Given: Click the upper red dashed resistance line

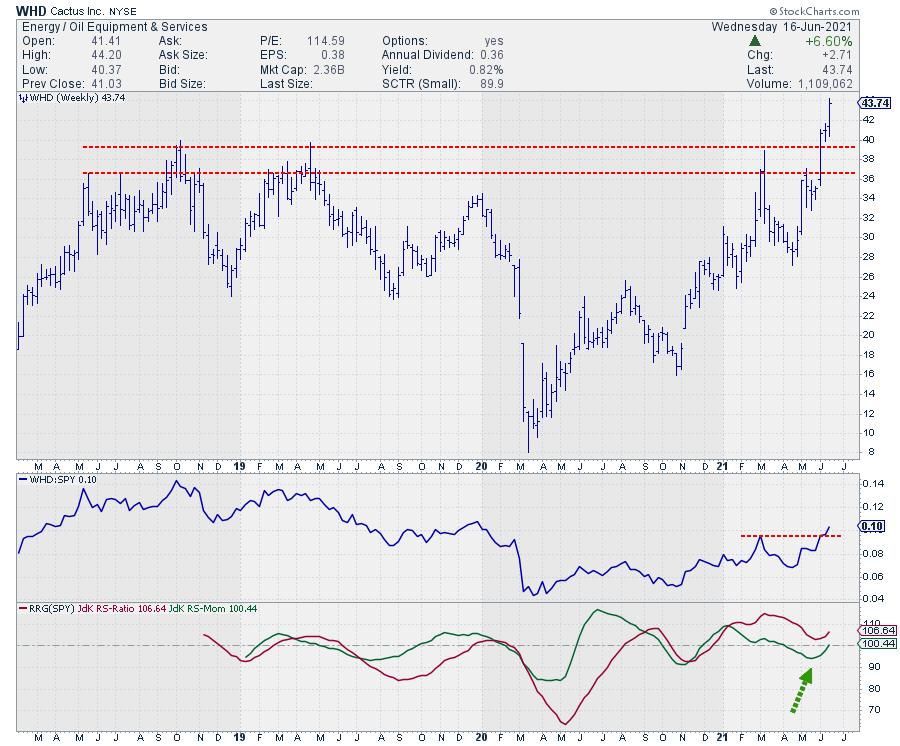Looking at the screenshot, I should click(x=450, y=147).
